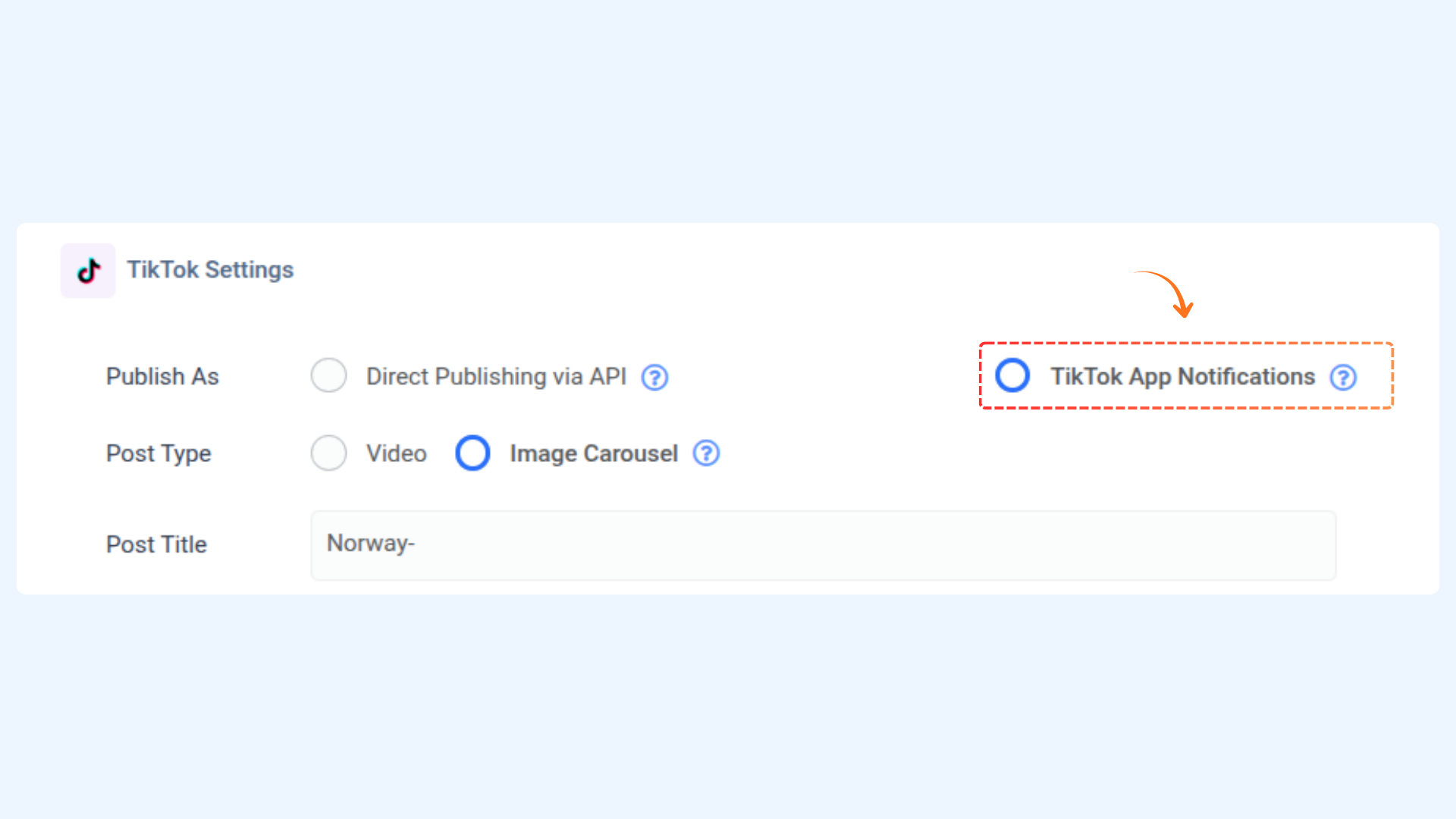Image resolution: width=1456 pixels, height=819 pixels.
Task: Click the TikTok Settings heading text
Action: (210, 270)
